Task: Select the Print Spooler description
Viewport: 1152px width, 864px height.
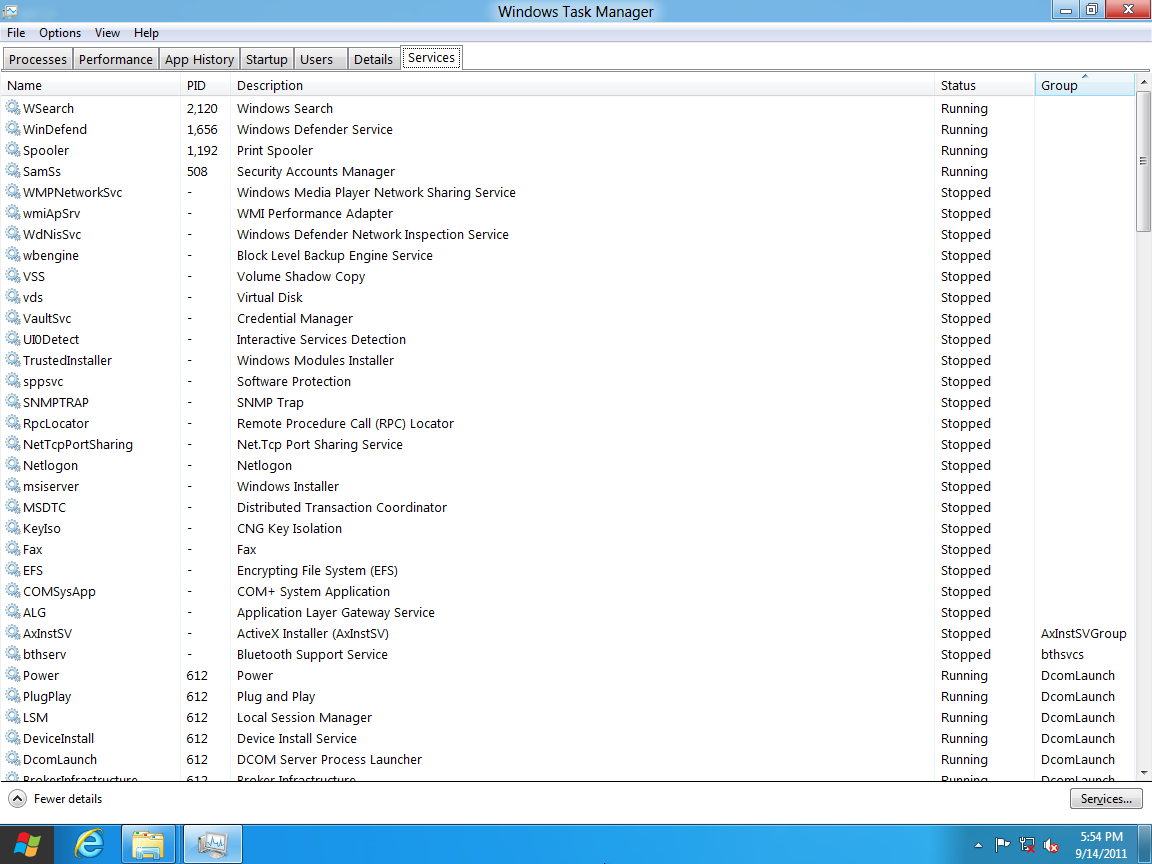Action: 275,150
